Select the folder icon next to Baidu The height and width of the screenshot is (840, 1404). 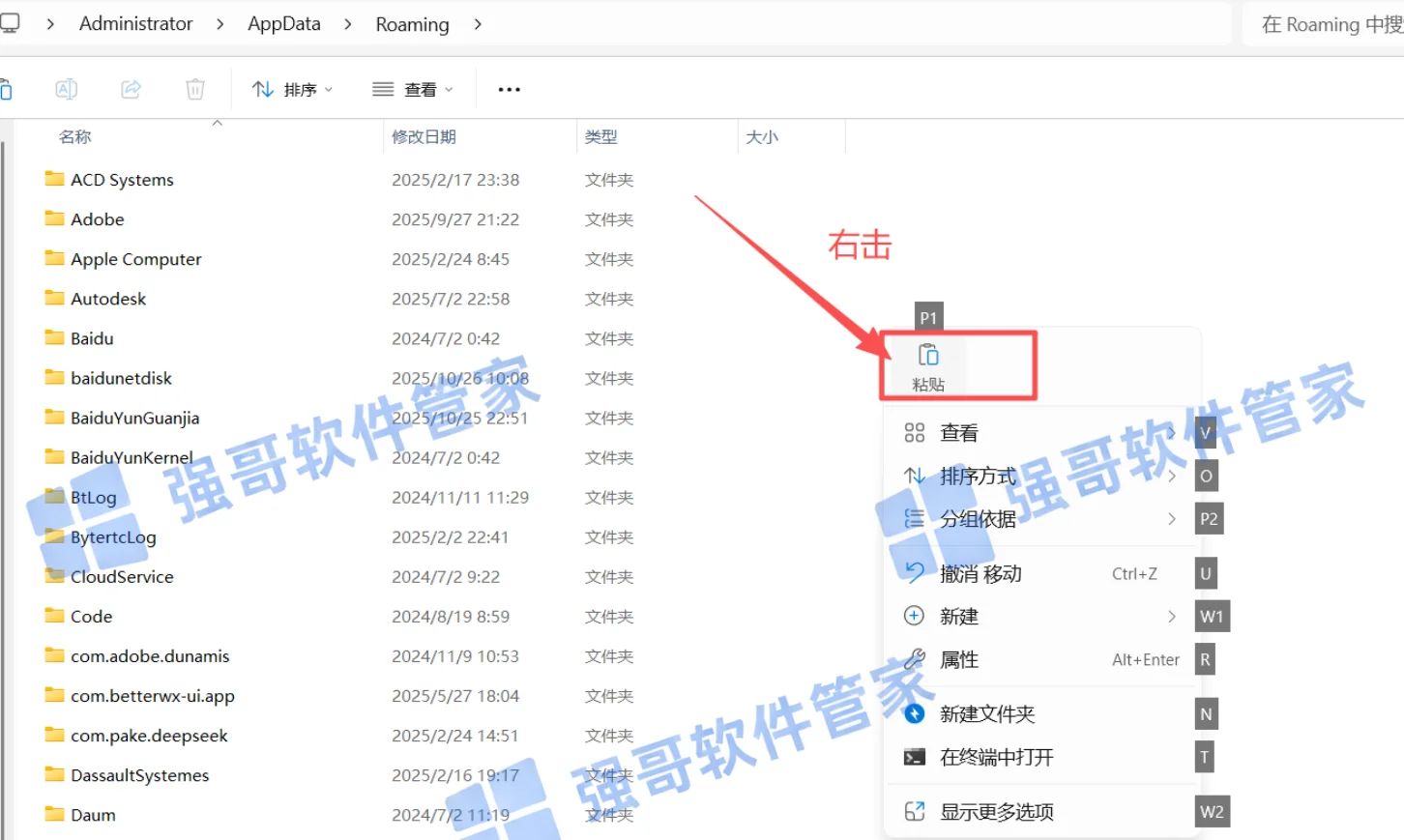click(55, 337)
